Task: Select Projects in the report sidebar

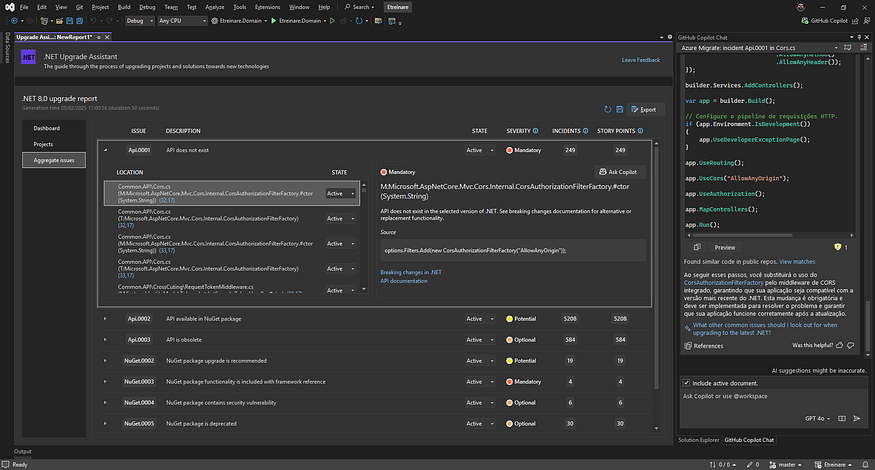Action: 43,144
